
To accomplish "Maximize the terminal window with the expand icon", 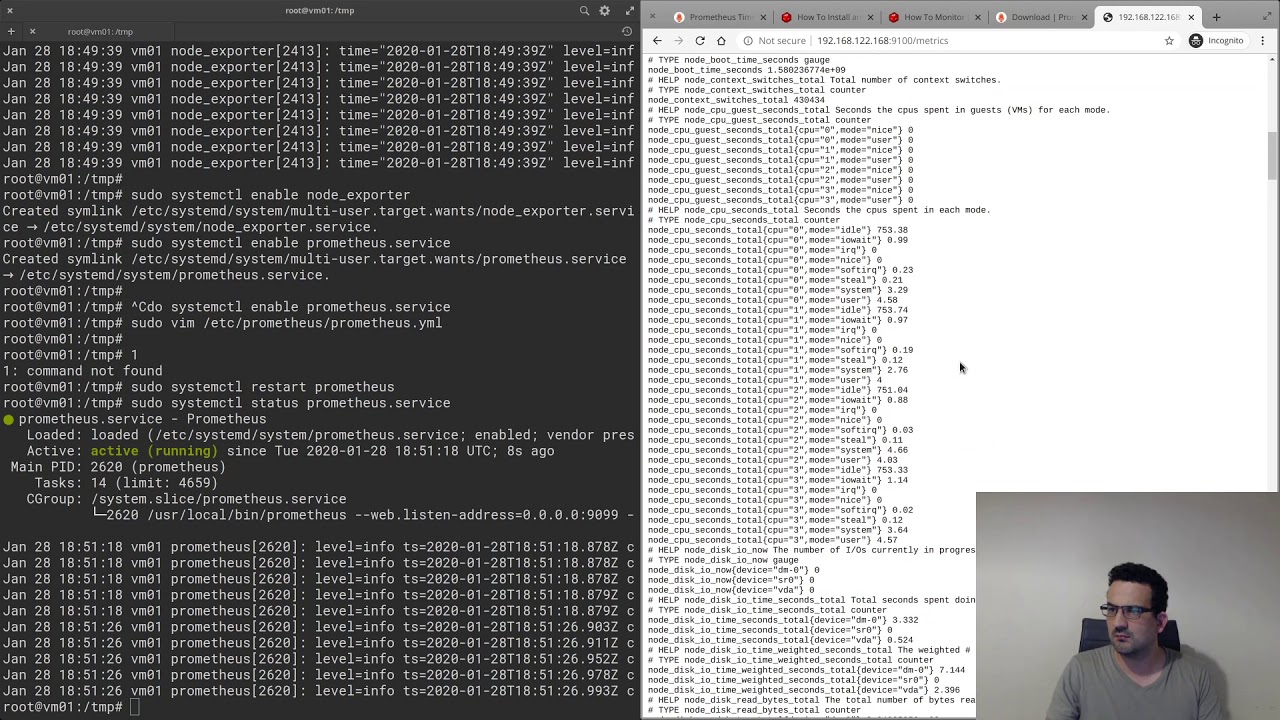I will (x=629, y=10).
